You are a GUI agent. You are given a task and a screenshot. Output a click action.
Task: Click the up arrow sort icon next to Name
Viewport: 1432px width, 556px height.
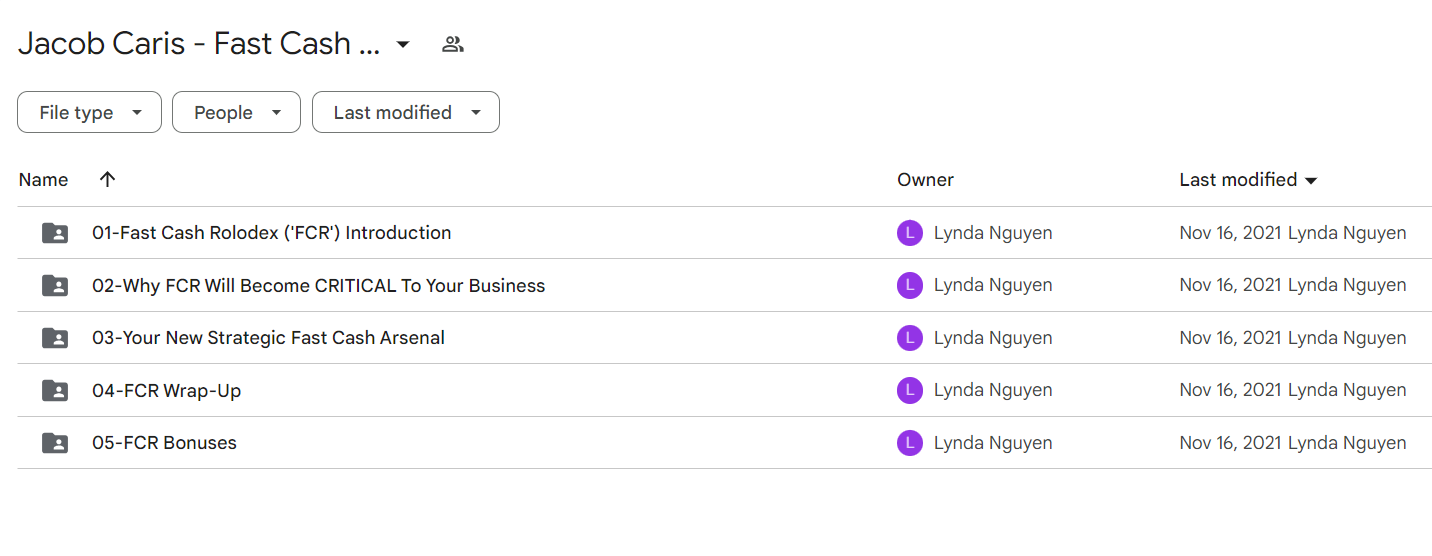pos(108,180)
